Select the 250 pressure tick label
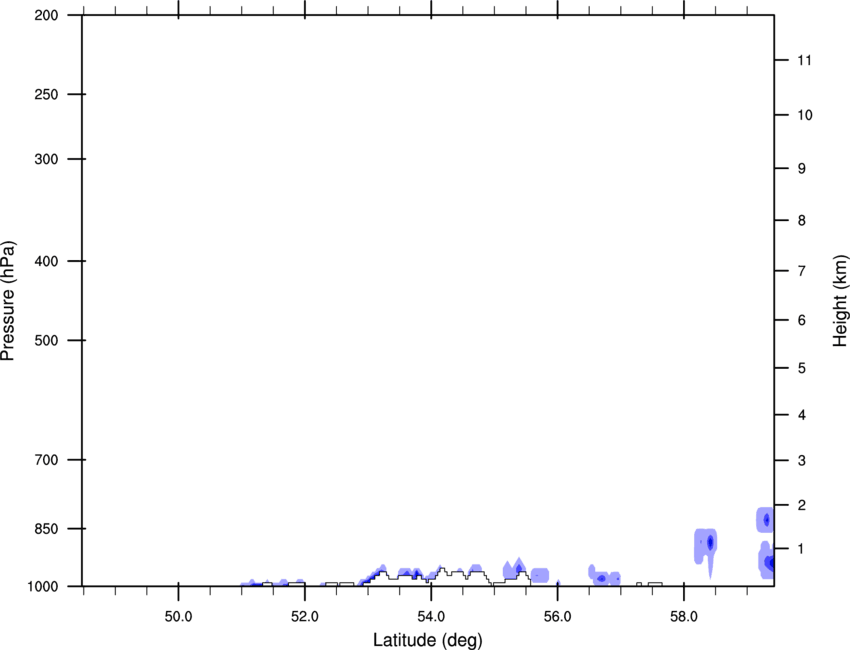 click(x=46, y=94)
